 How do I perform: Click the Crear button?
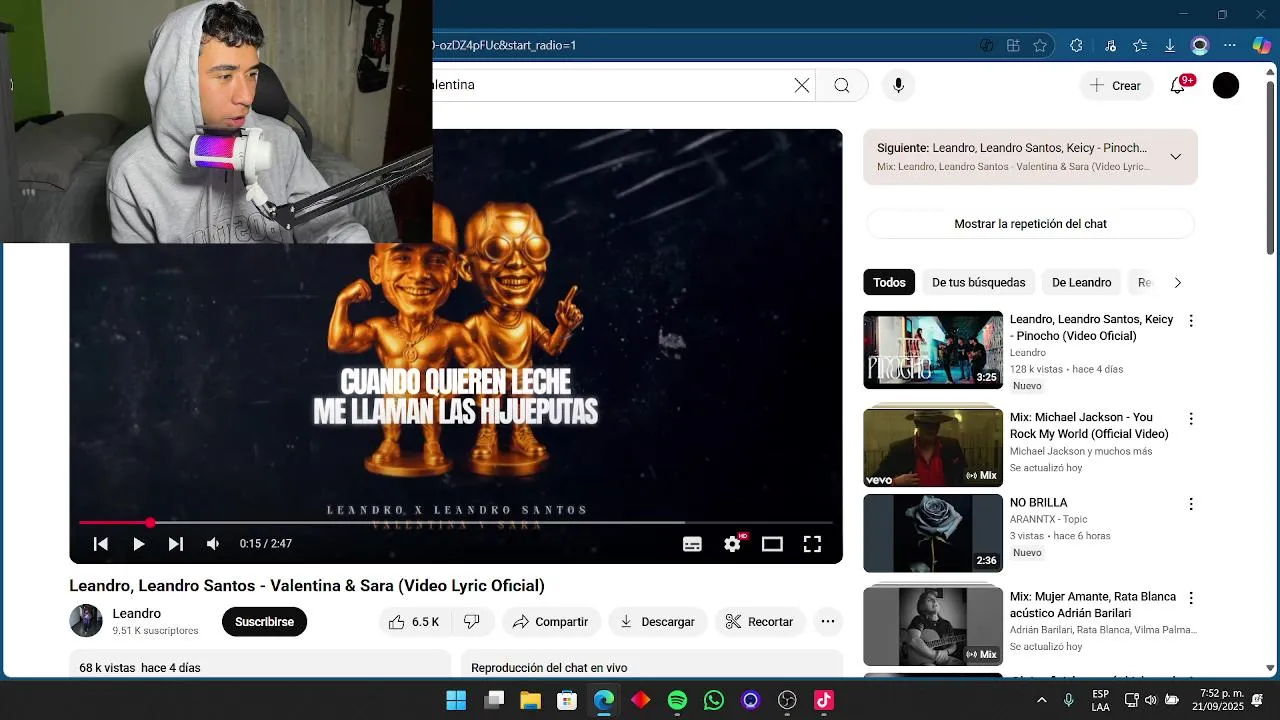pyautogui.click(x=1116, y=85)
